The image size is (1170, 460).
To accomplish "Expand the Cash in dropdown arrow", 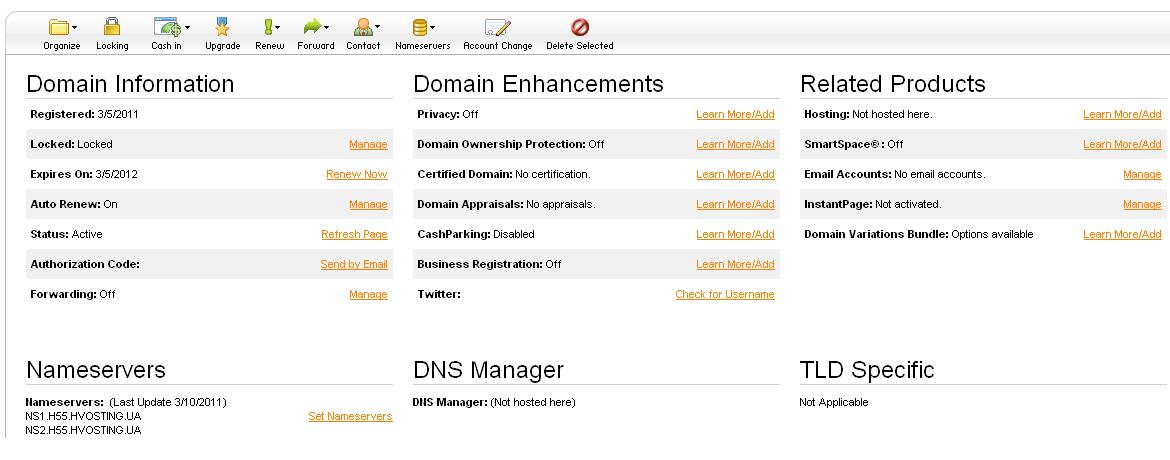I will 186,29.
